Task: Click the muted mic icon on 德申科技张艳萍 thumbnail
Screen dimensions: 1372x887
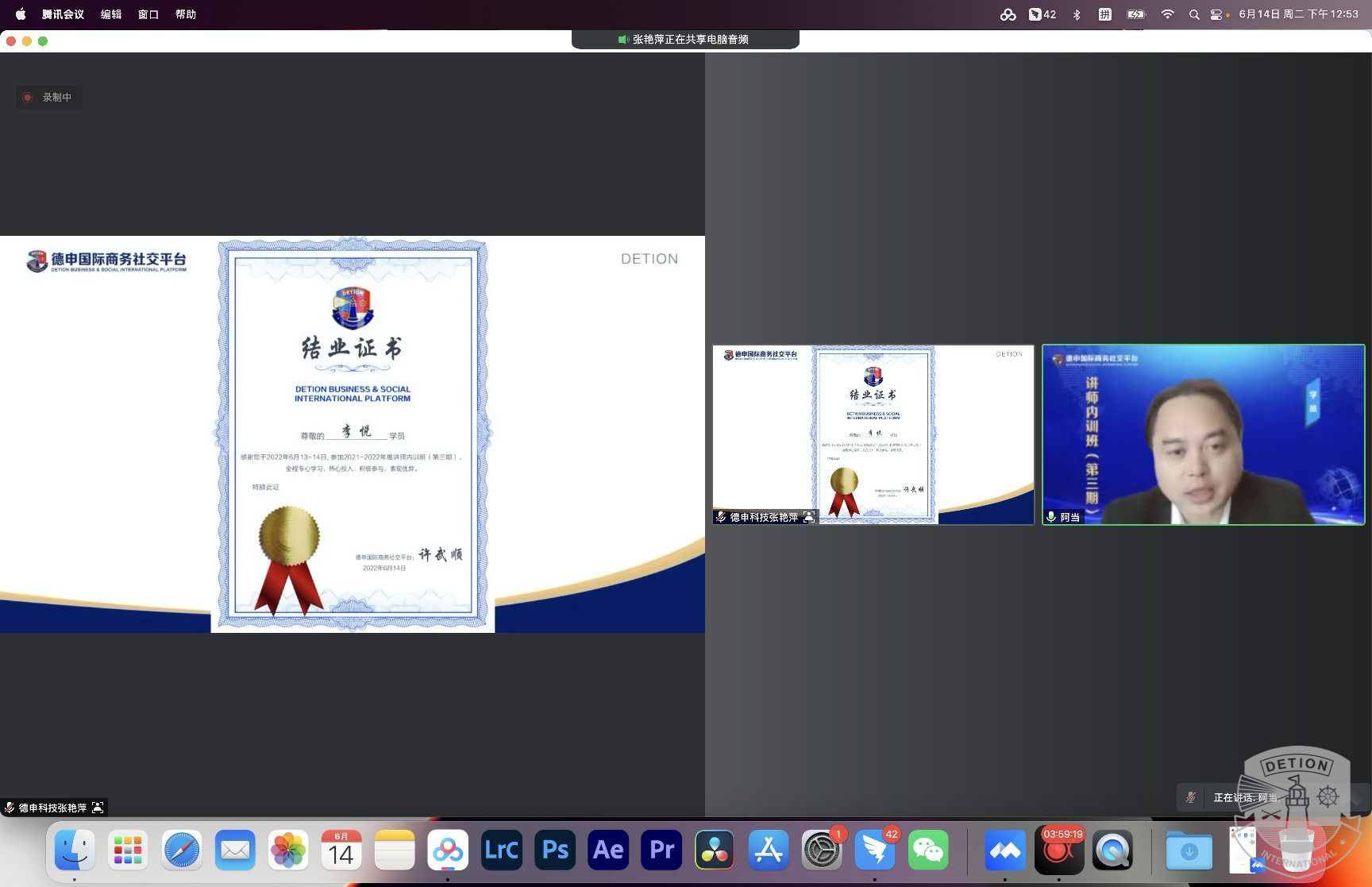Action: coord(721,517)
